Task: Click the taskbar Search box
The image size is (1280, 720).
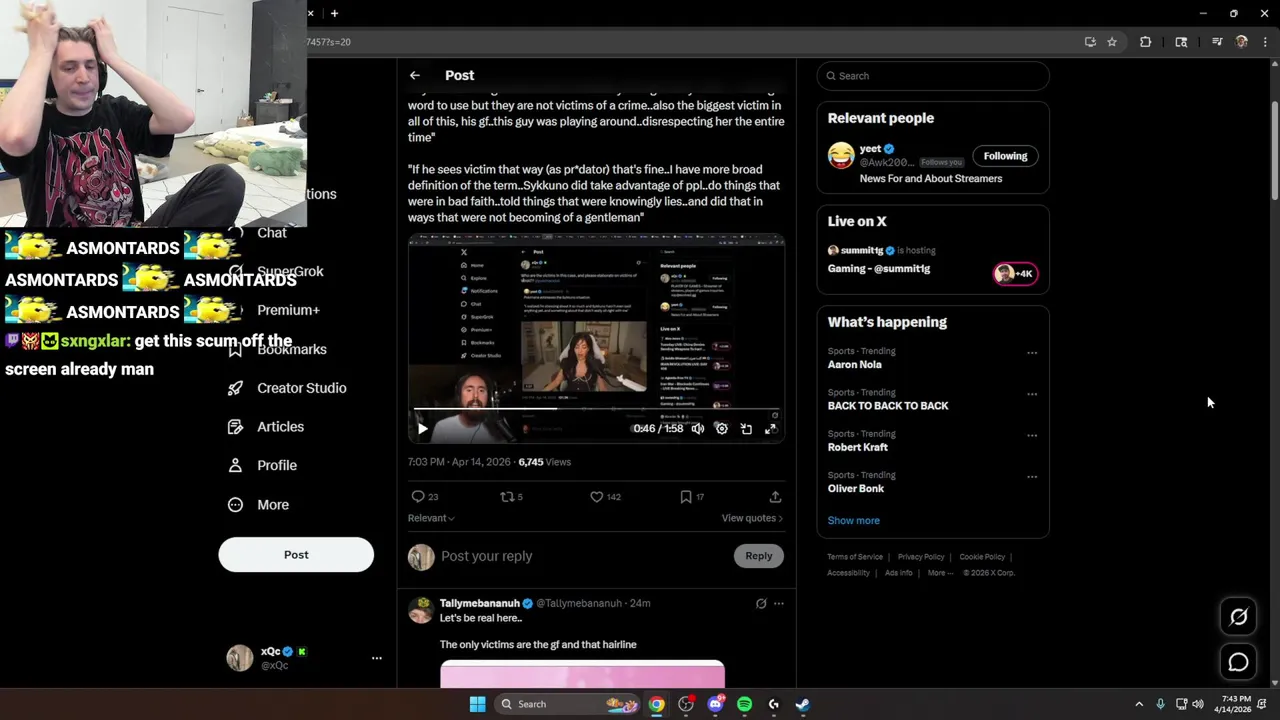Action: [568, 704]
